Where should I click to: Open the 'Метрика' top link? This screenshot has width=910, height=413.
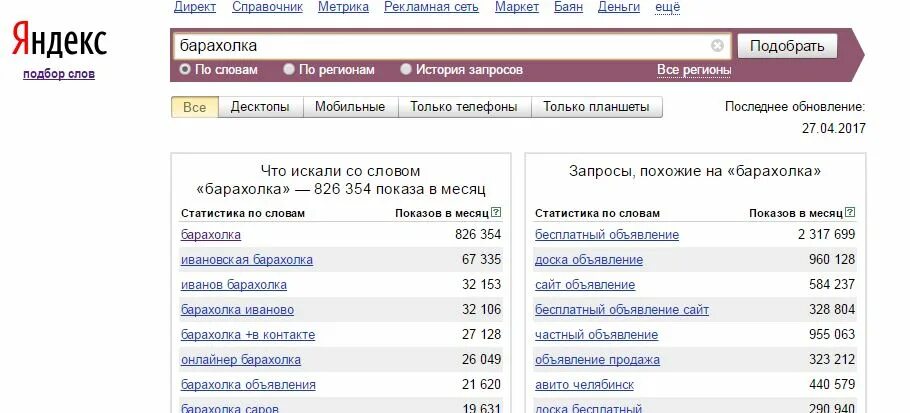click(344, 7)
